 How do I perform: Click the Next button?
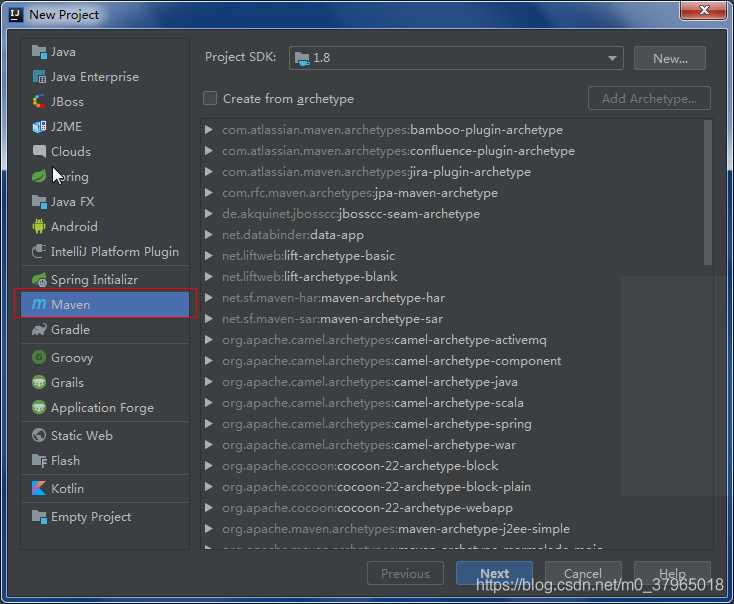point(494,573)
